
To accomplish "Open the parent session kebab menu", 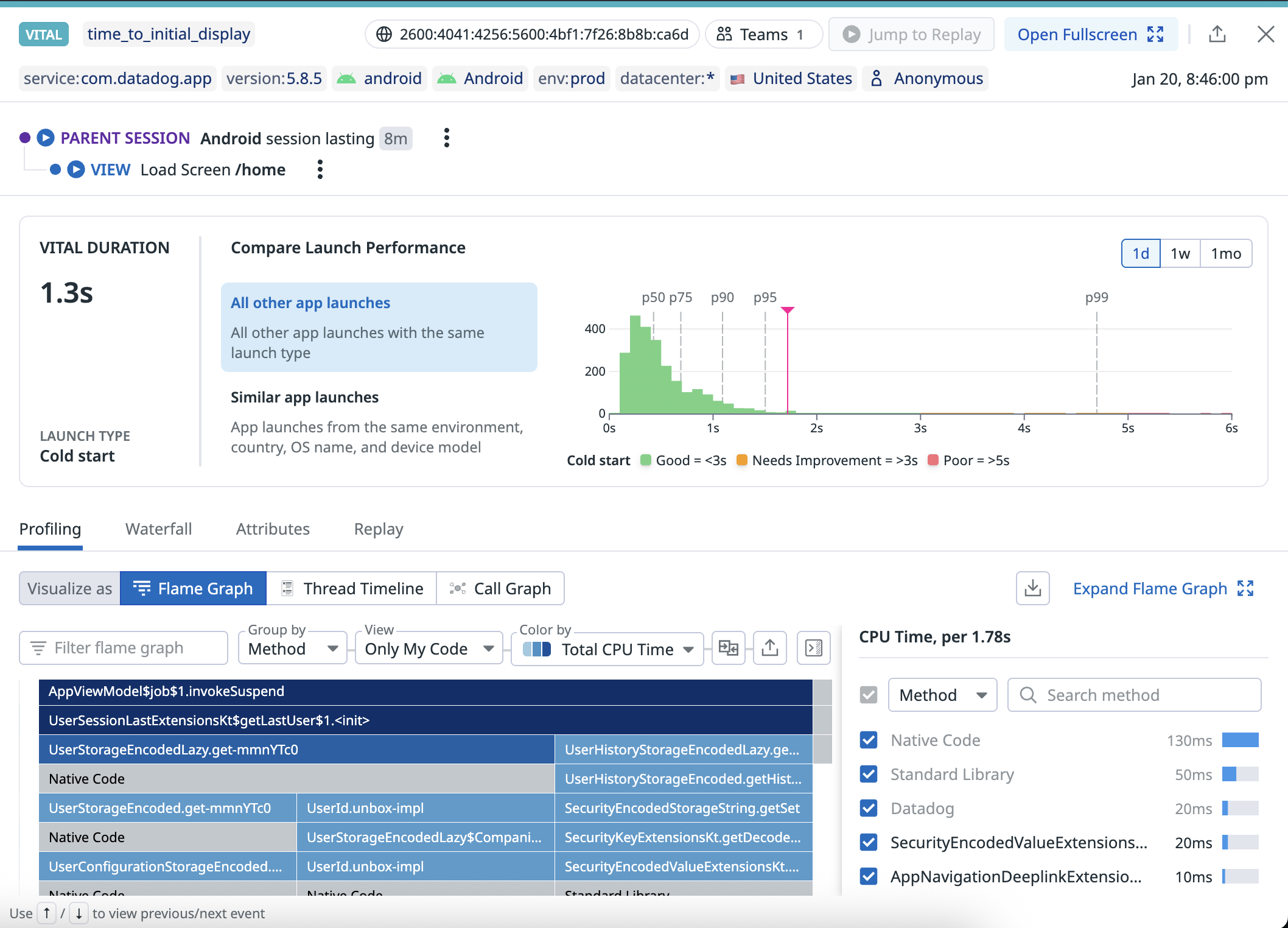I will (447, 138).
